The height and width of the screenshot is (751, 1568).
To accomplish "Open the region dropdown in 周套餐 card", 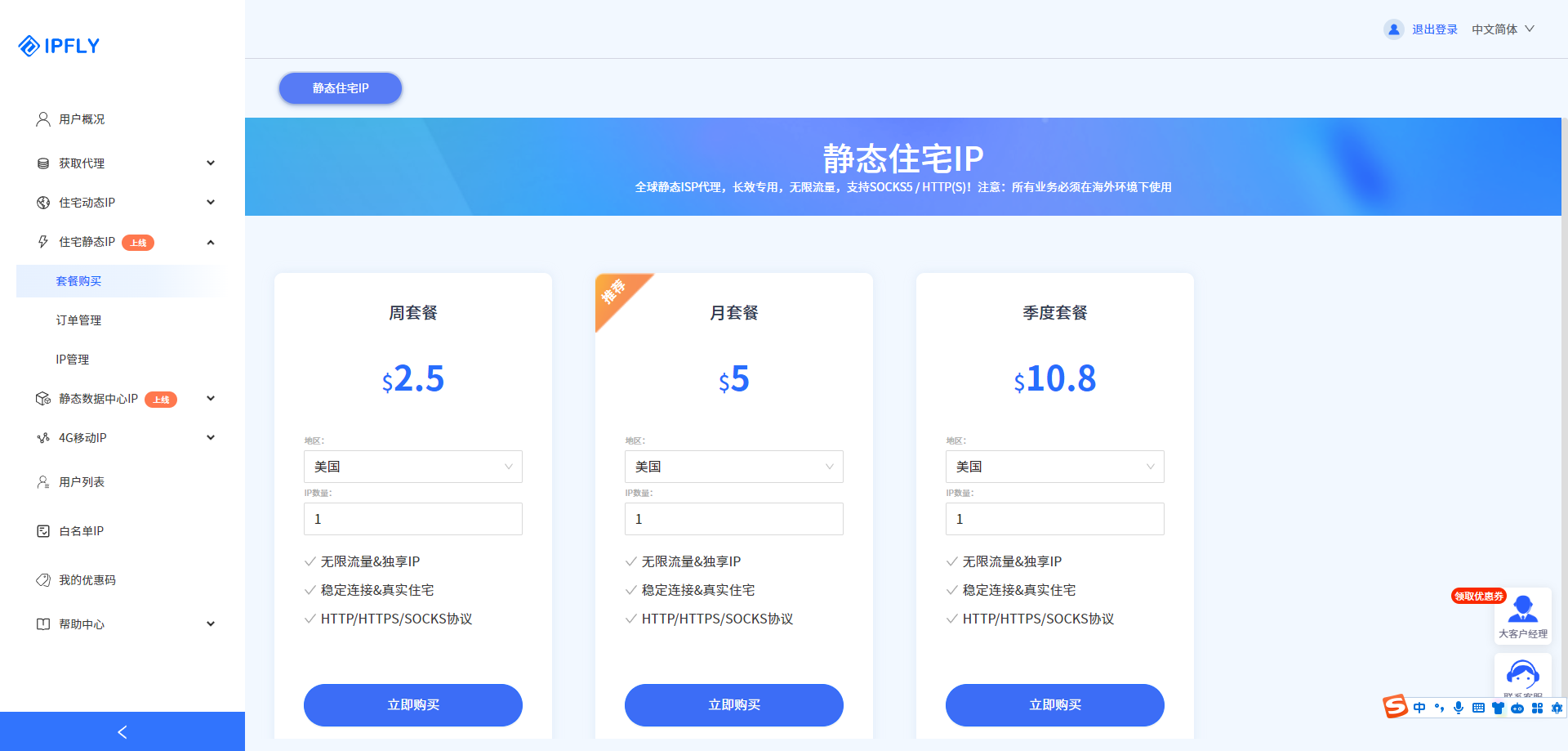I will point(412,467).
